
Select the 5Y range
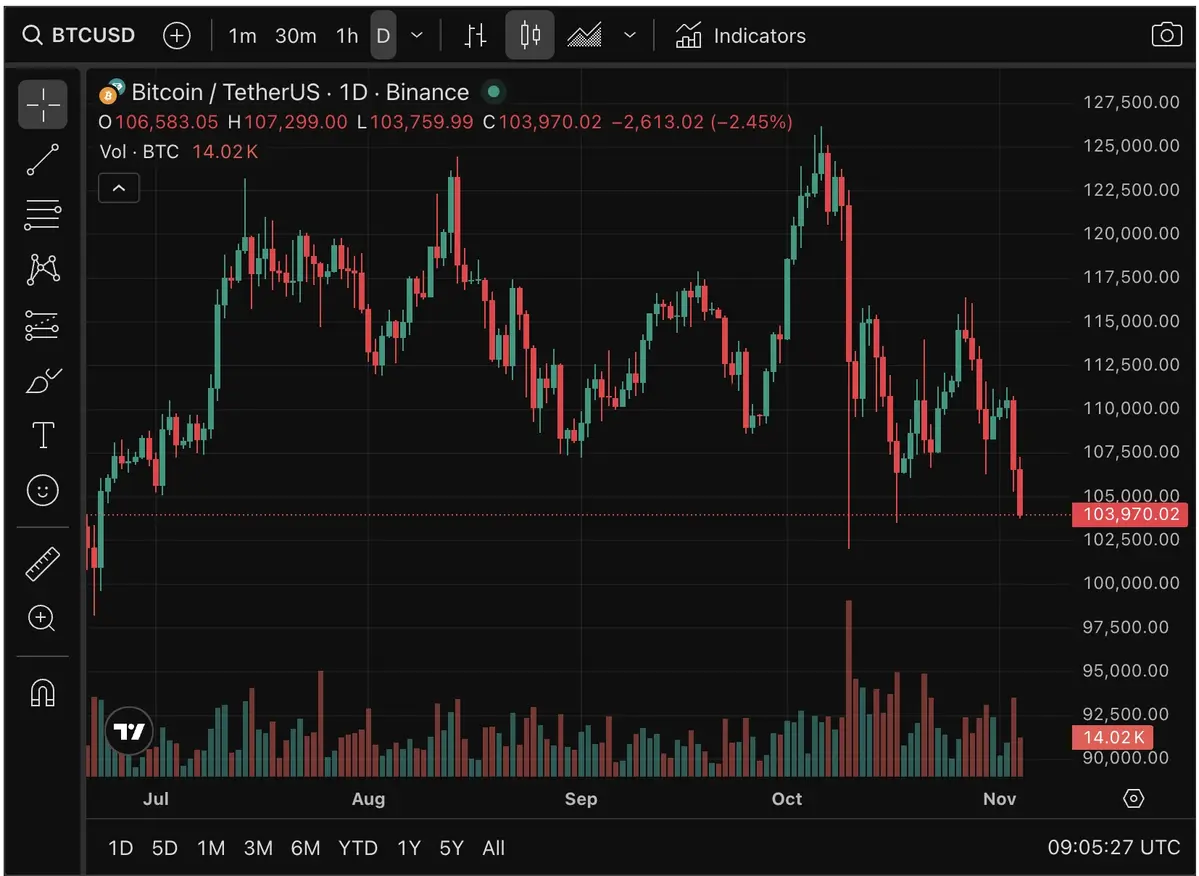(450, 847)
